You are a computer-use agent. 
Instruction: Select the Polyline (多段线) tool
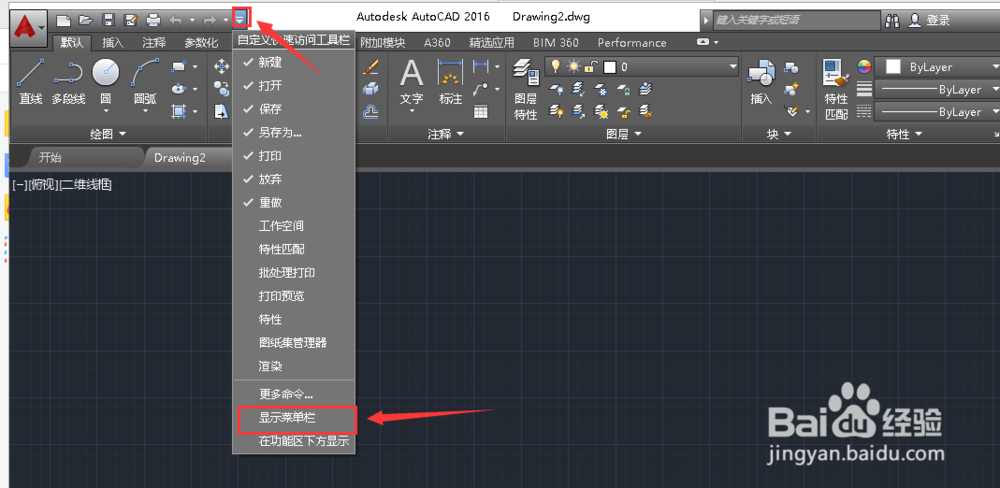click(x=68, y=82)
